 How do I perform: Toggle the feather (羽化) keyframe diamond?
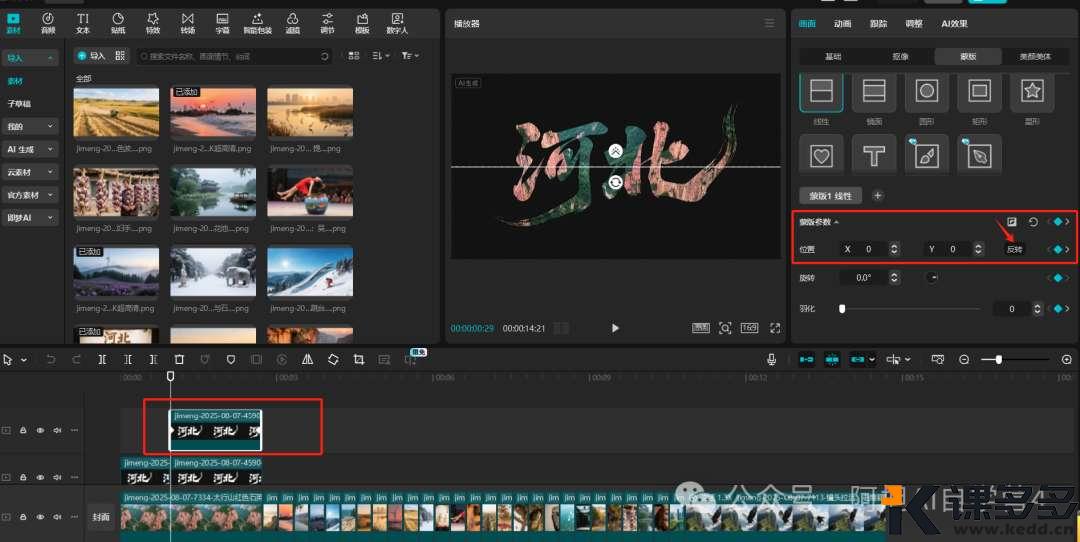[1058, 309]
